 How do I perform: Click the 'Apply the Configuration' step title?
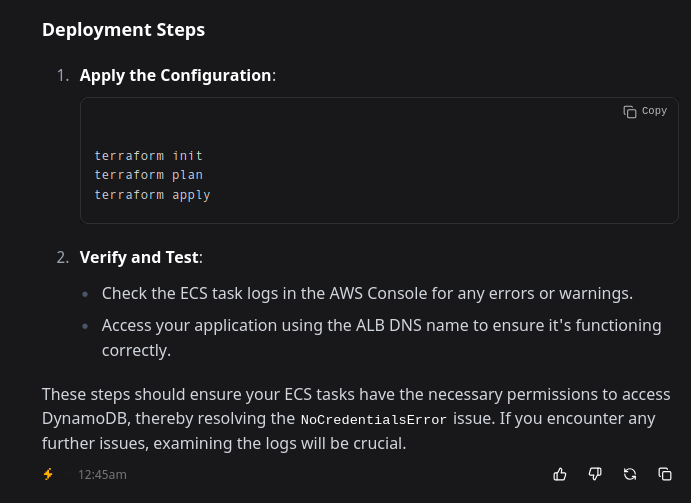coord(175,75)
